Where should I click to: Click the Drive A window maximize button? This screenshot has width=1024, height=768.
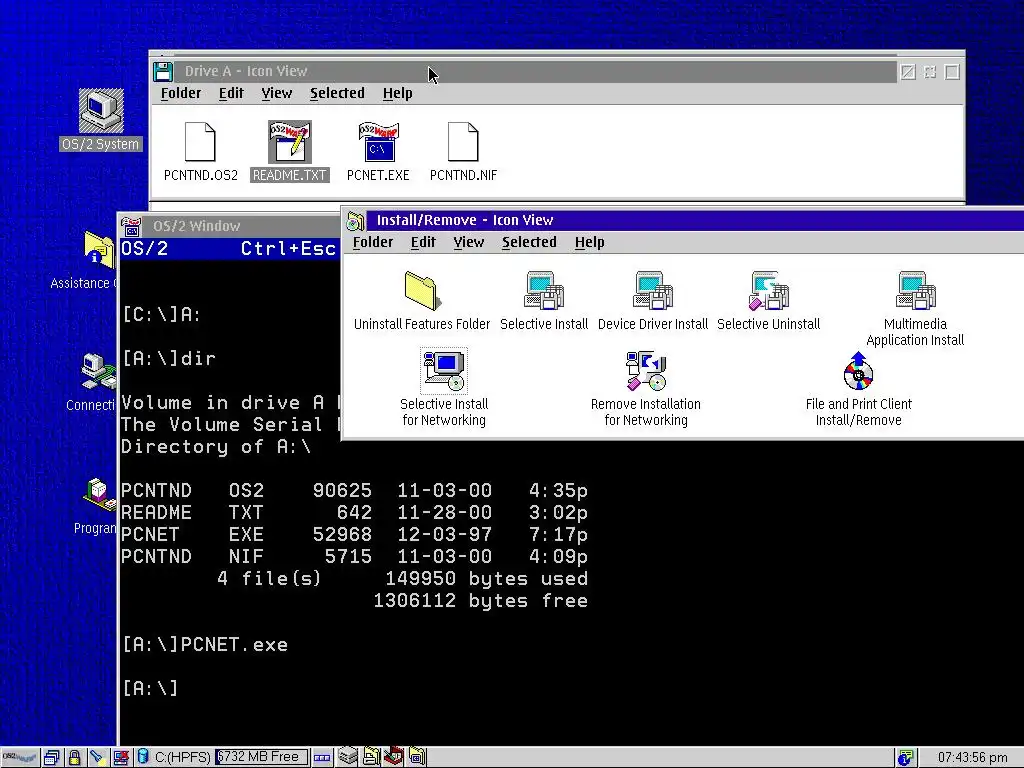tap(952, 72)
